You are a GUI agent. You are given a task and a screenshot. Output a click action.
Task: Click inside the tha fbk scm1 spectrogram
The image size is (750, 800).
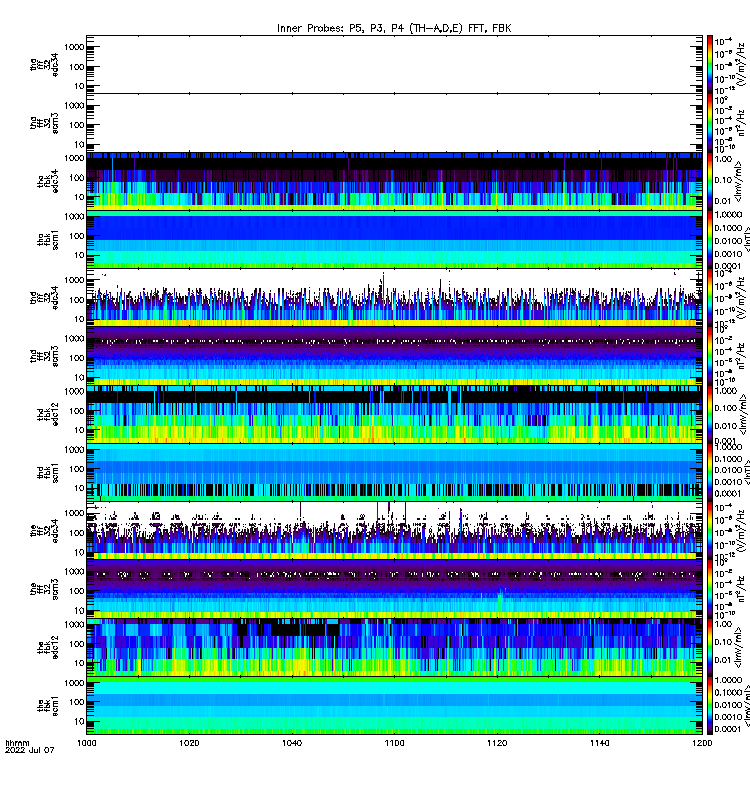(394, 240)
